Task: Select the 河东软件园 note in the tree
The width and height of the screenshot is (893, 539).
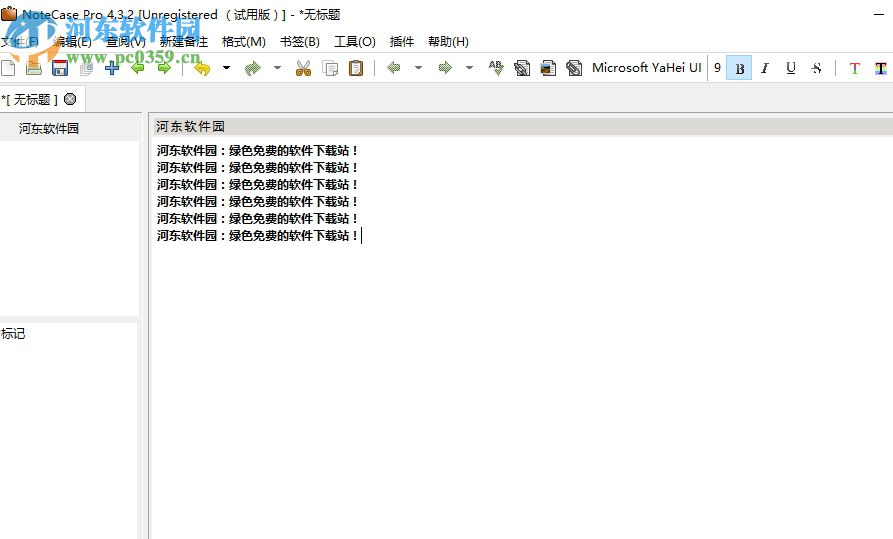Action: click(48, 128)
